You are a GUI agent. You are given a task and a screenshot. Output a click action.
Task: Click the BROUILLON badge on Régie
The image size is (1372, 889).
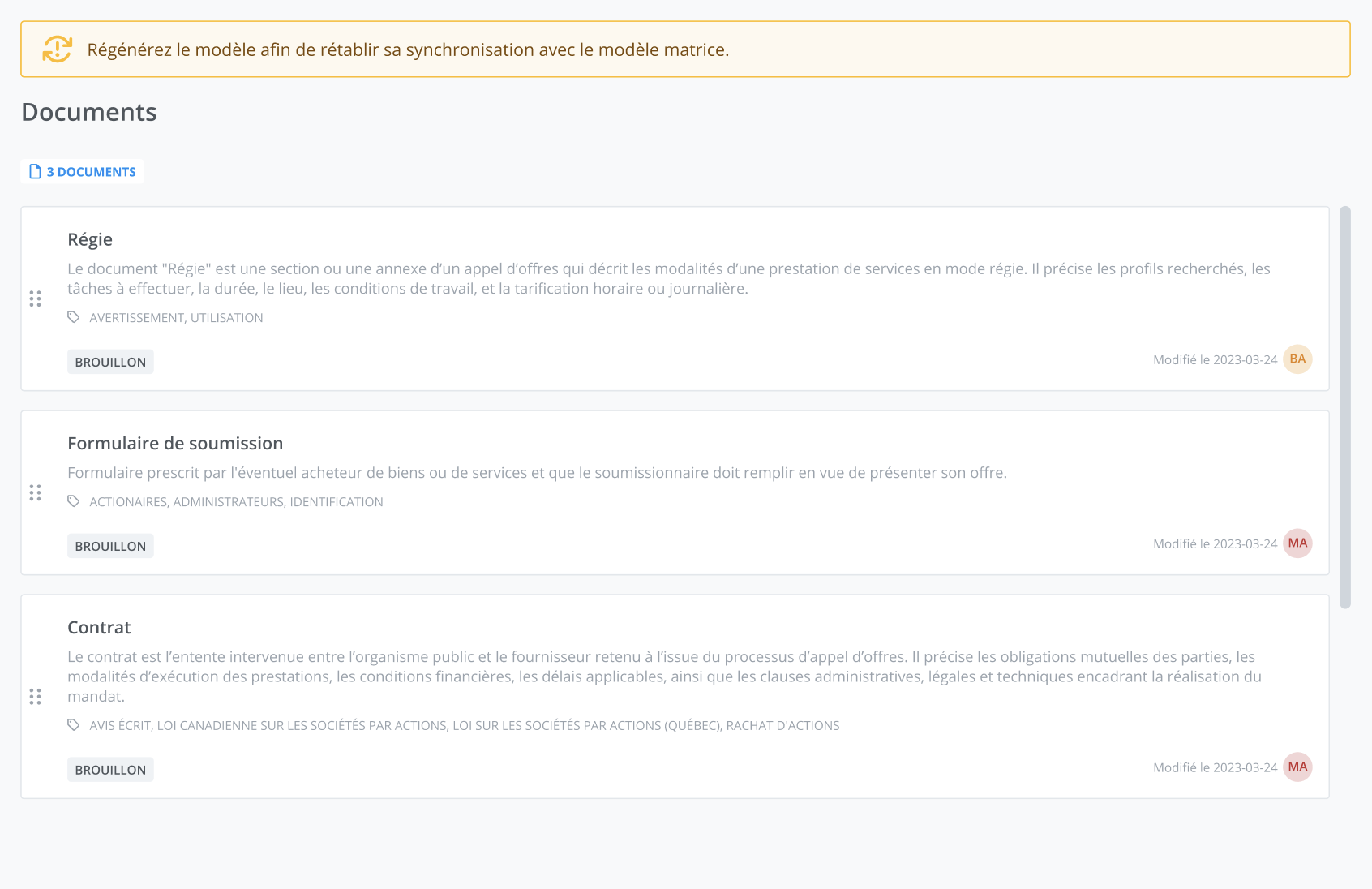[x=110, y=362]
